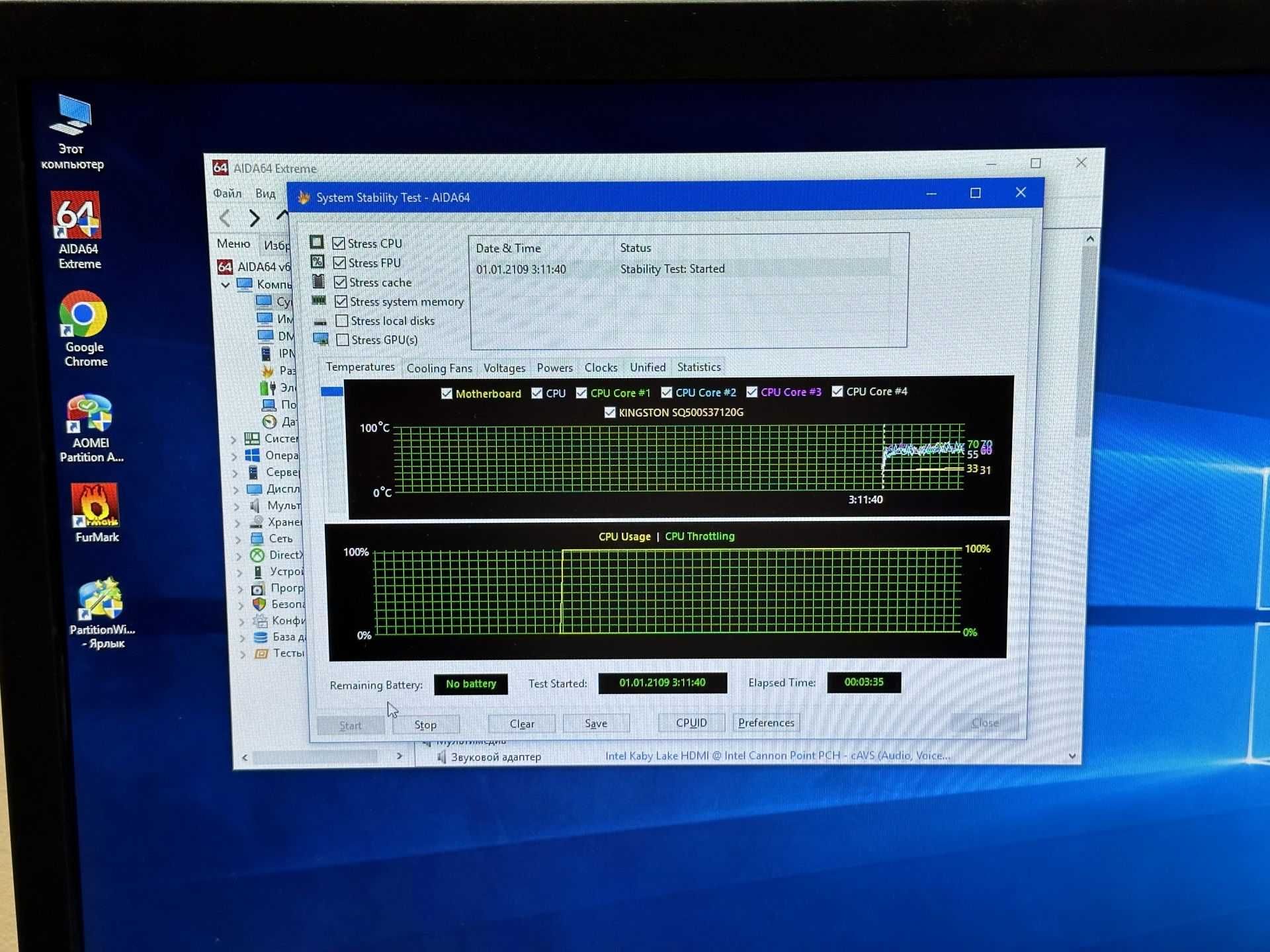The height and width of the screenshot is (952, 1270).
Task: Expand the Операционная система tree node
Action: (234, 456)
